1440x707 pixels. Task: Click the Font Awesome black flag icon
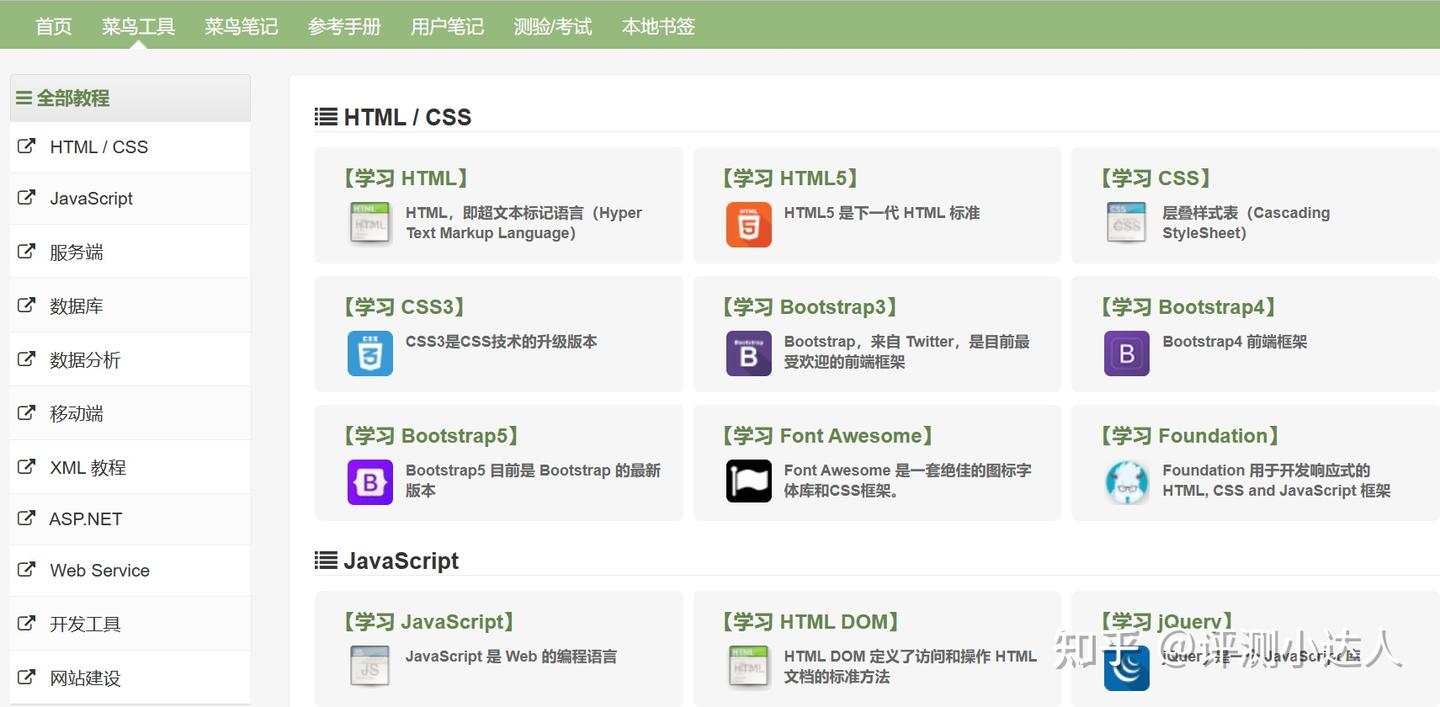click(x=748, y=482)
